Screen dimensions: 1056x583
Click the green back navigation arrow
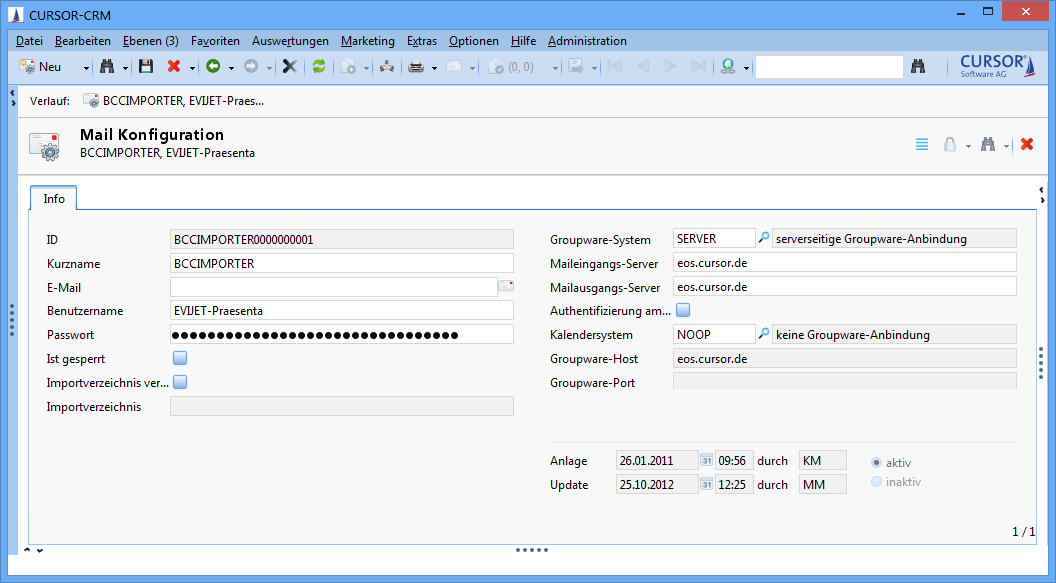pos(213,67)
